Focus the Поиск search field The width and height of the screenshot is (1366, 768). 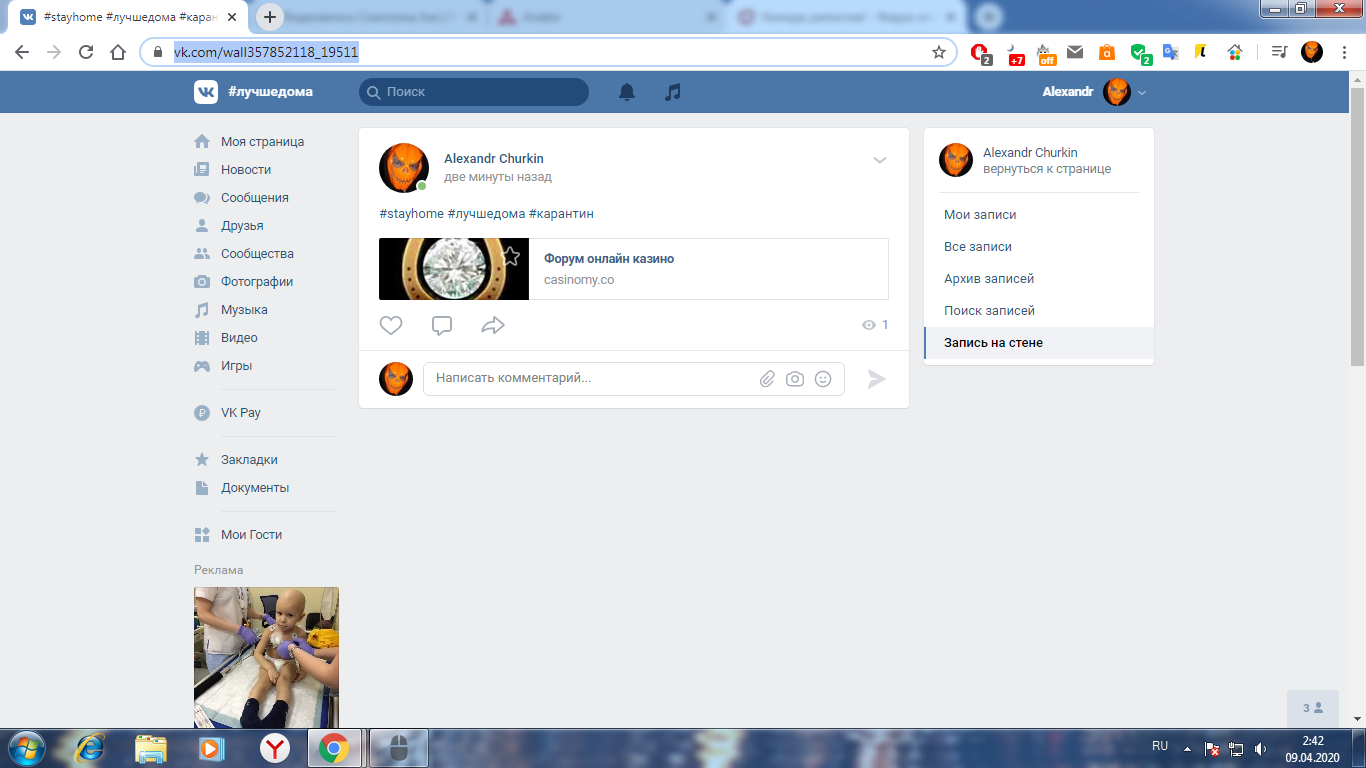tap(474, 92)
